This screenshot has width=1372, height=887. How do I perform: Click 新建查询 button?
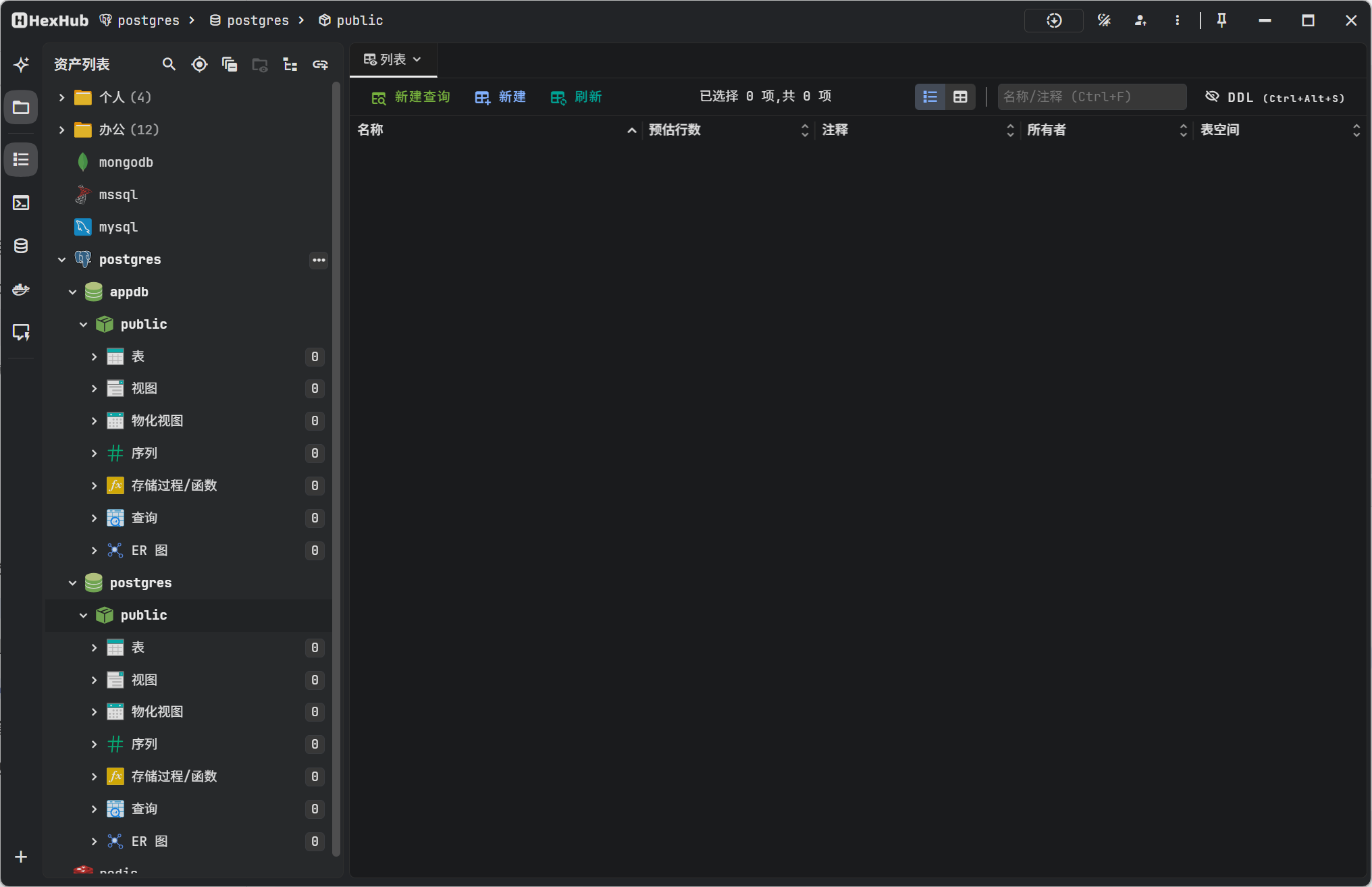tap(411, 97)
